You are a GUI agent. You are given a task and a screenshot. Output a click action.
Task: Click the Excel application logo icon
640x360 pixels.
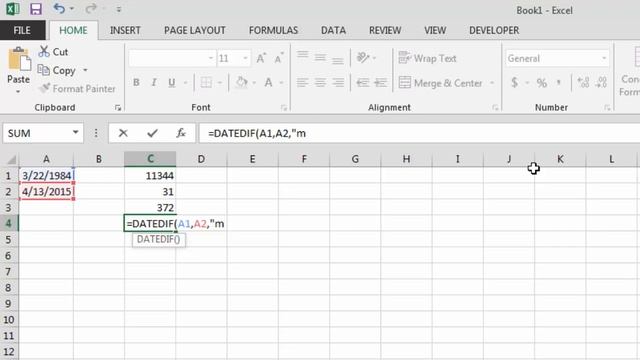[x=13, y=9]
